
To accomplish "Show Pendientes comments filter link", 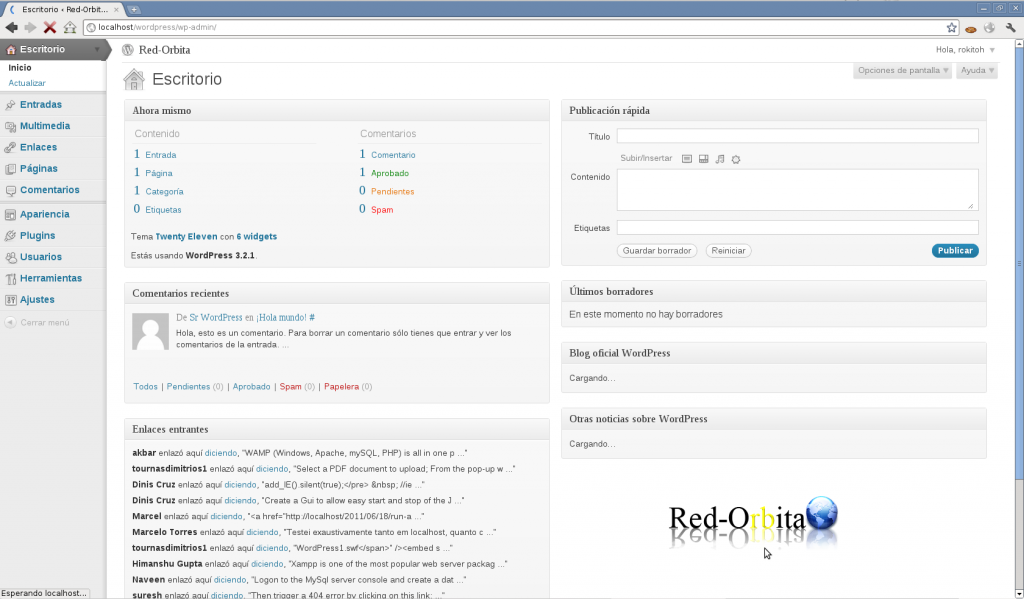I will [x=188, y=387].
